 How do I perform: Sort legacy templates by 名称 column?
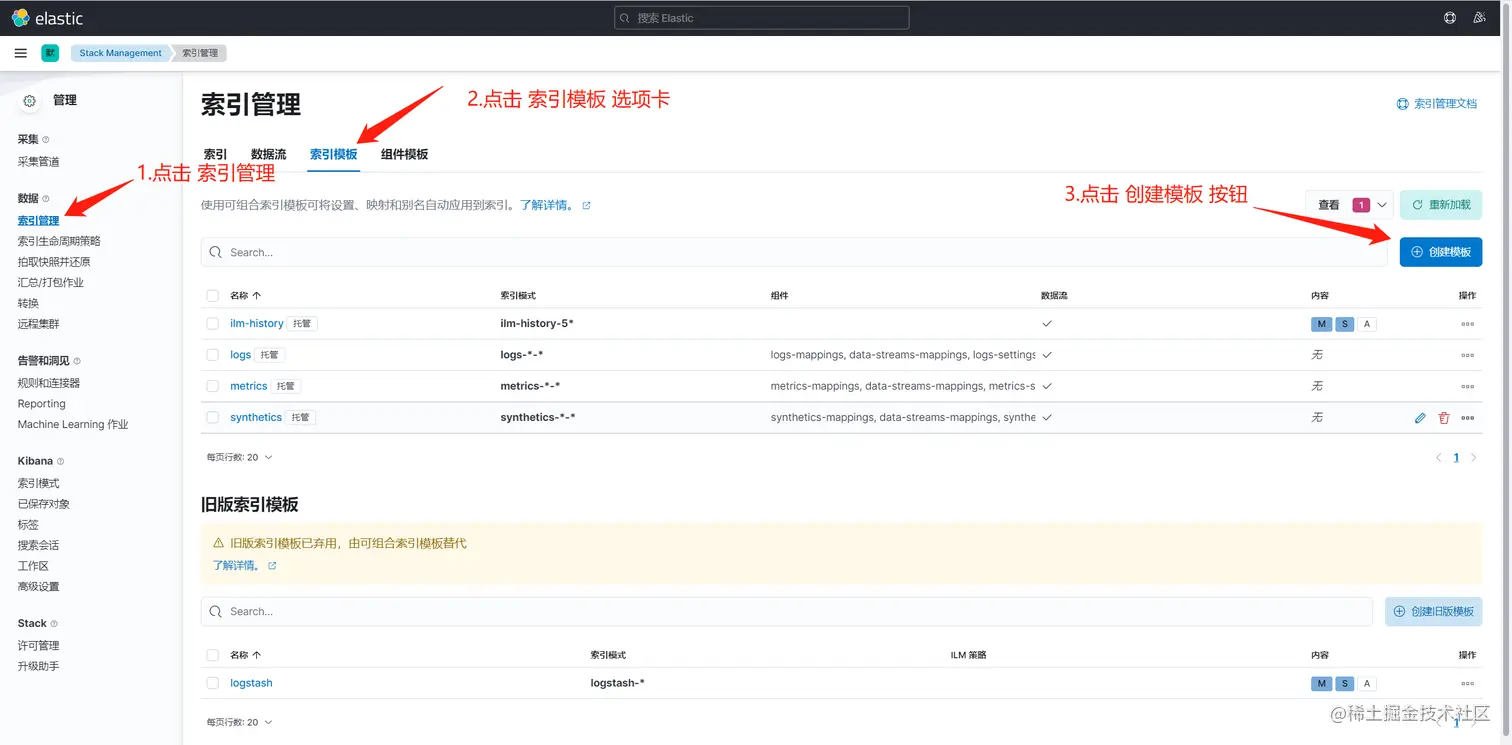point(246,655)
